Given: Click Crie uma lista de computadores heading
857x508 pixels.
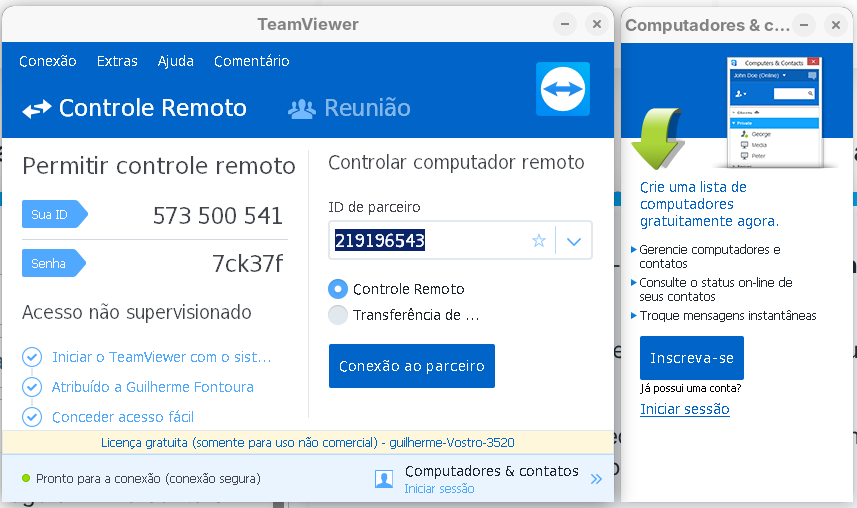Looking at the screenshot, I should click(x=709, y=204).
